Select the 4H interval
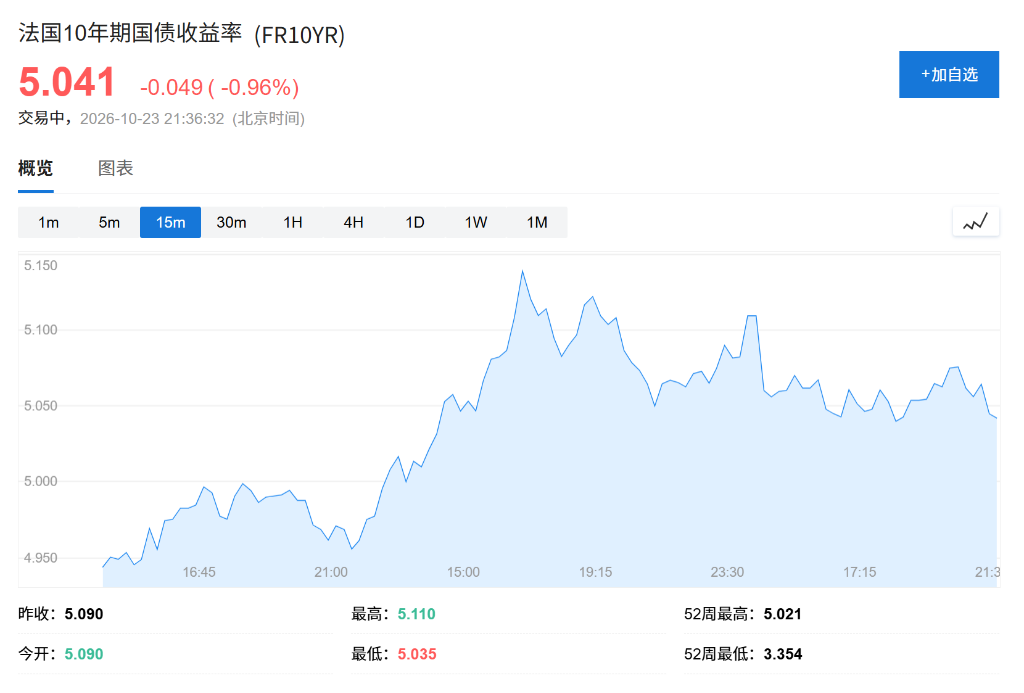Screen dimensions: 1024x693 [x=353, y=222]
